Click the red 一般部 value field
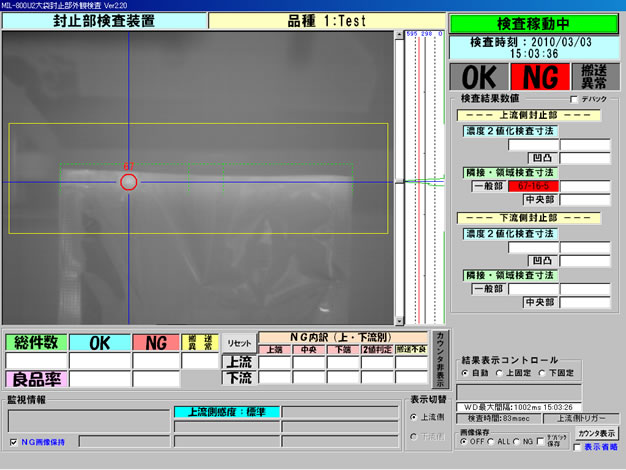Viewport: 626px width, 470px height. pos(532,186)
